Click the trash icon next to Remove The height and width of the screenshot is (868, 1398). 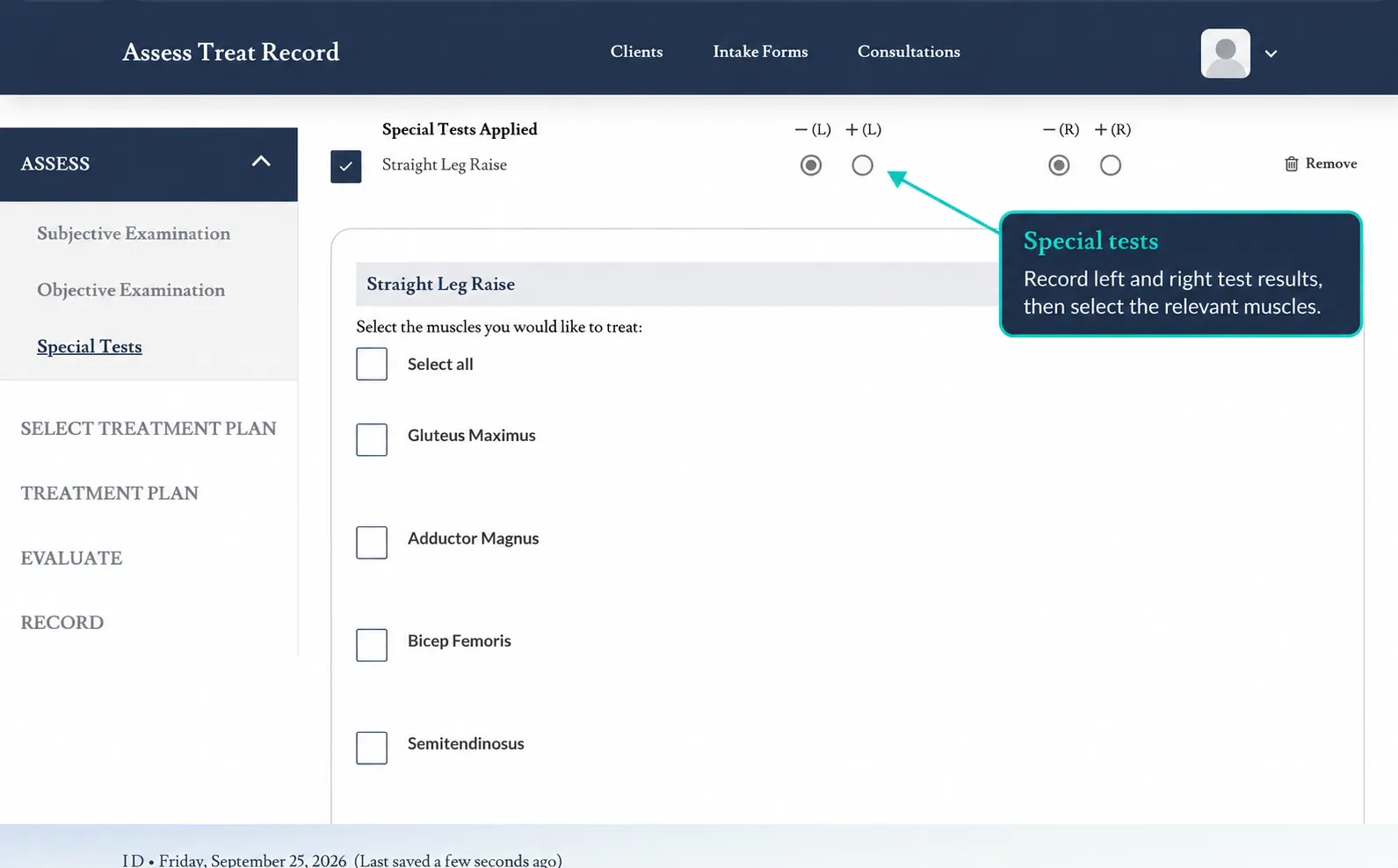click(1291, 164)
